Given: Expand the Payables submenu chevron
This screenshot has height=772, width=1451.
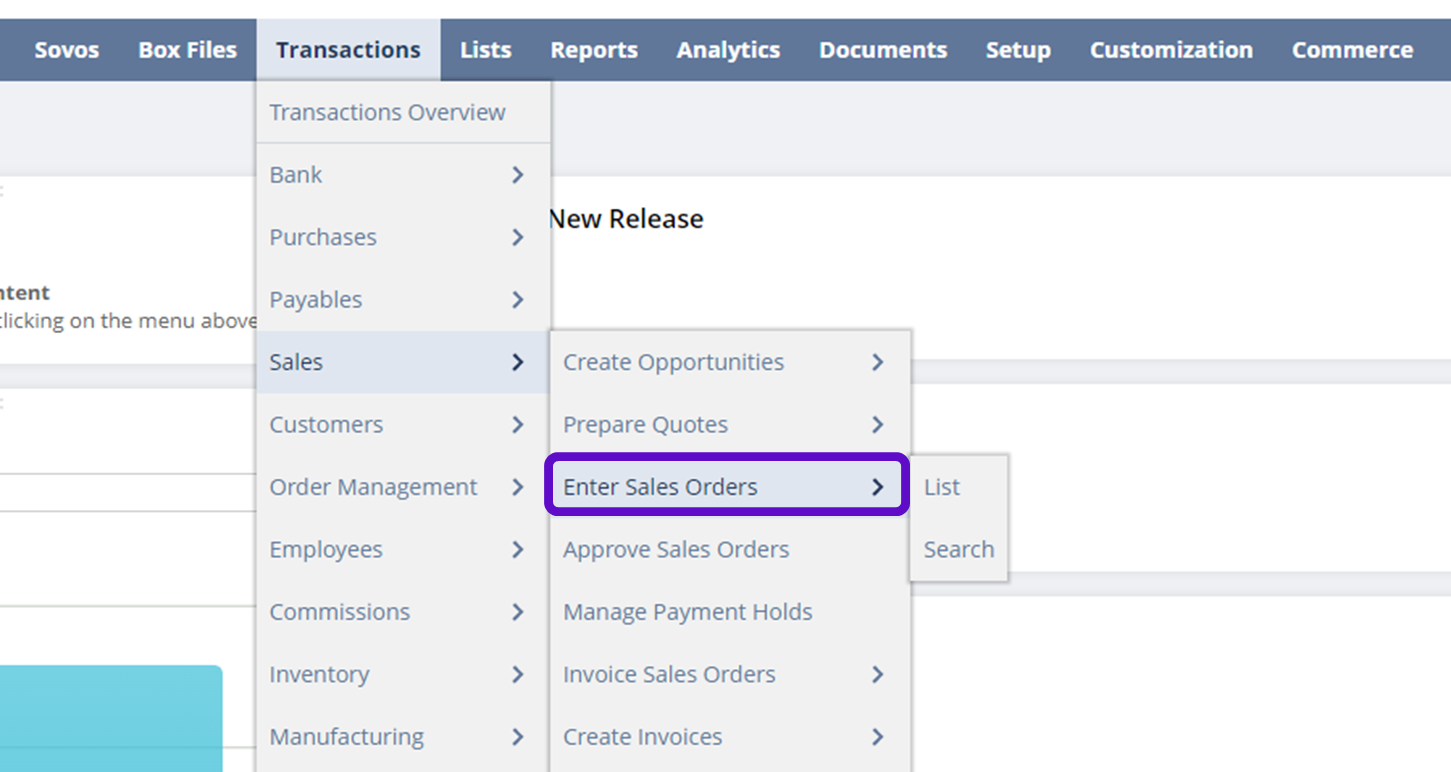Looking at the screenshot, I should (x=517, y=300).
